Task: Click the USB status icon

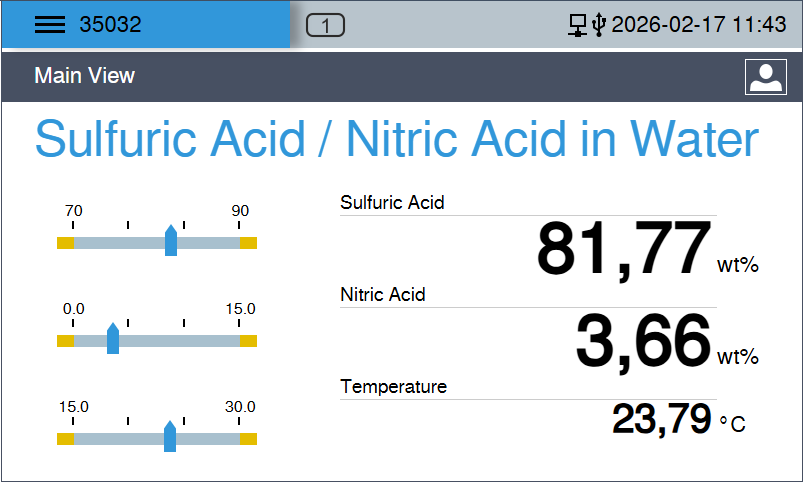Action: (x=598, y=25)
